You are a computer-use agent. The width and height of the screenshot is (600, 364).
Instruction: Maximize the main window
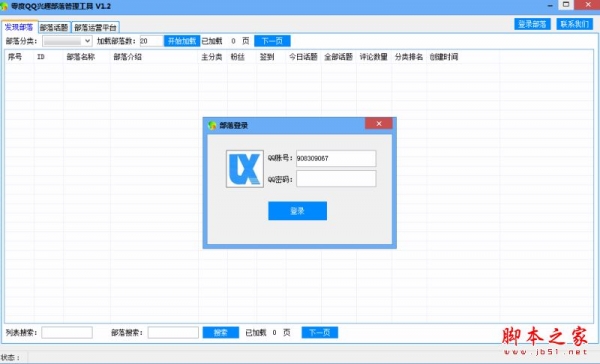[566, 5]
